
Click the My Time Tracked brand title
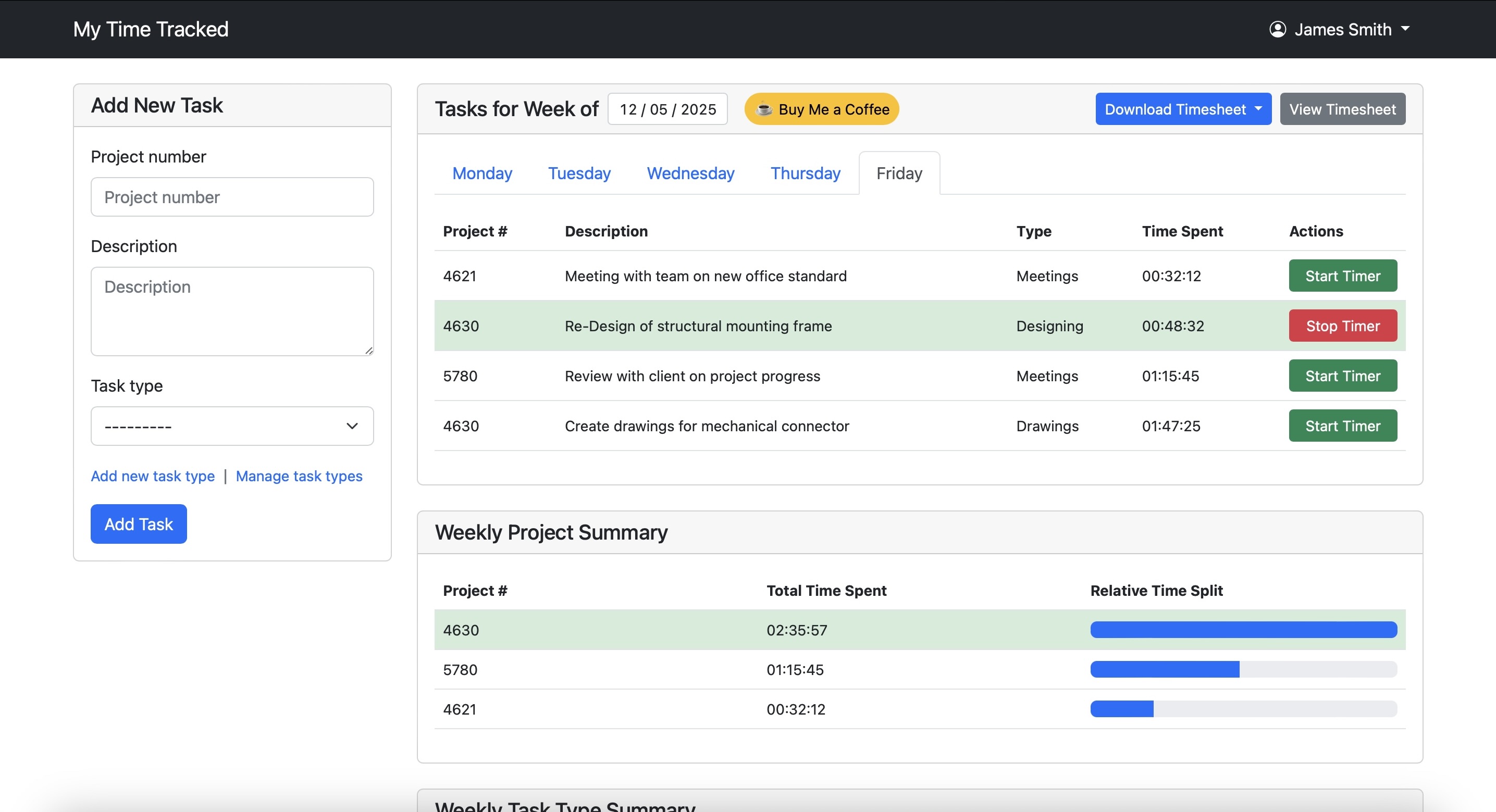151,29
